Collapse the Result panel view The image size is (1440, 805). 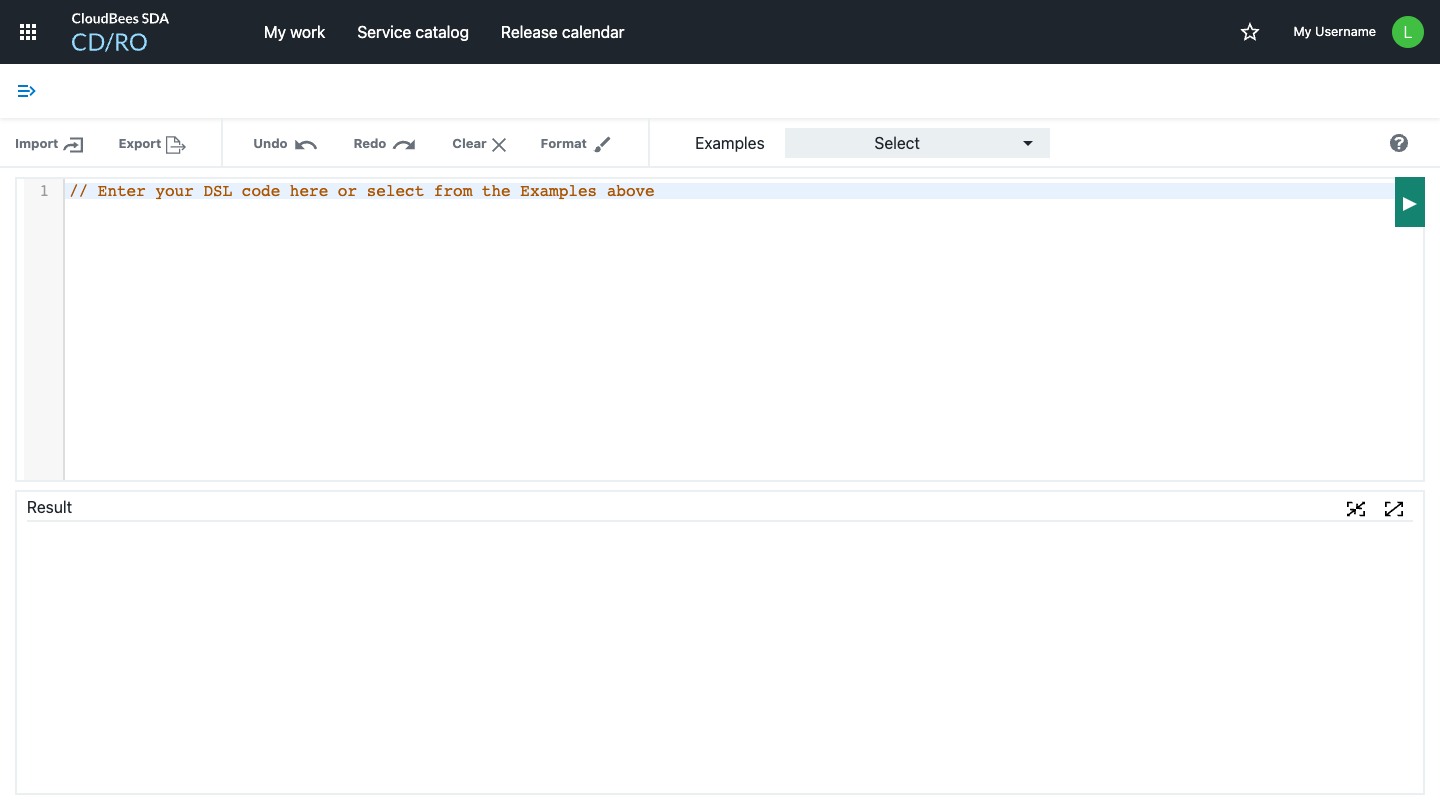[1356, 508]
